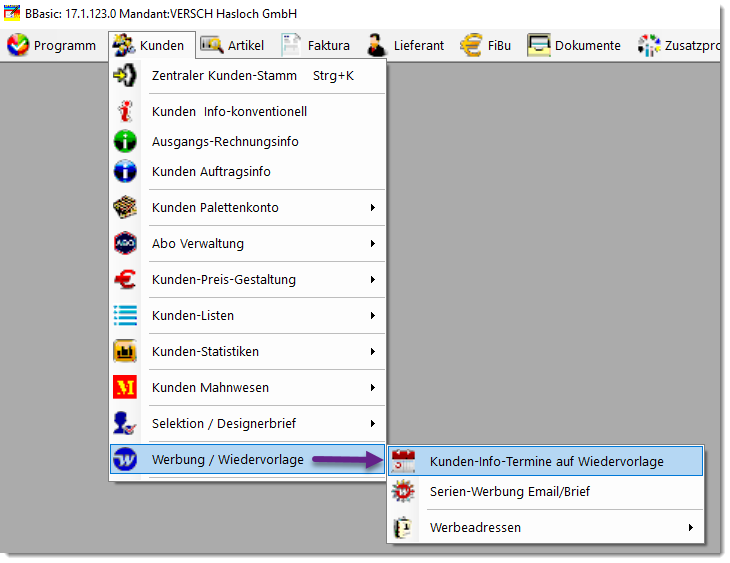Open Ausgangs-Rechnungsinfo
The width and height of the screenshot is (730, 563).
coord(247,141)
